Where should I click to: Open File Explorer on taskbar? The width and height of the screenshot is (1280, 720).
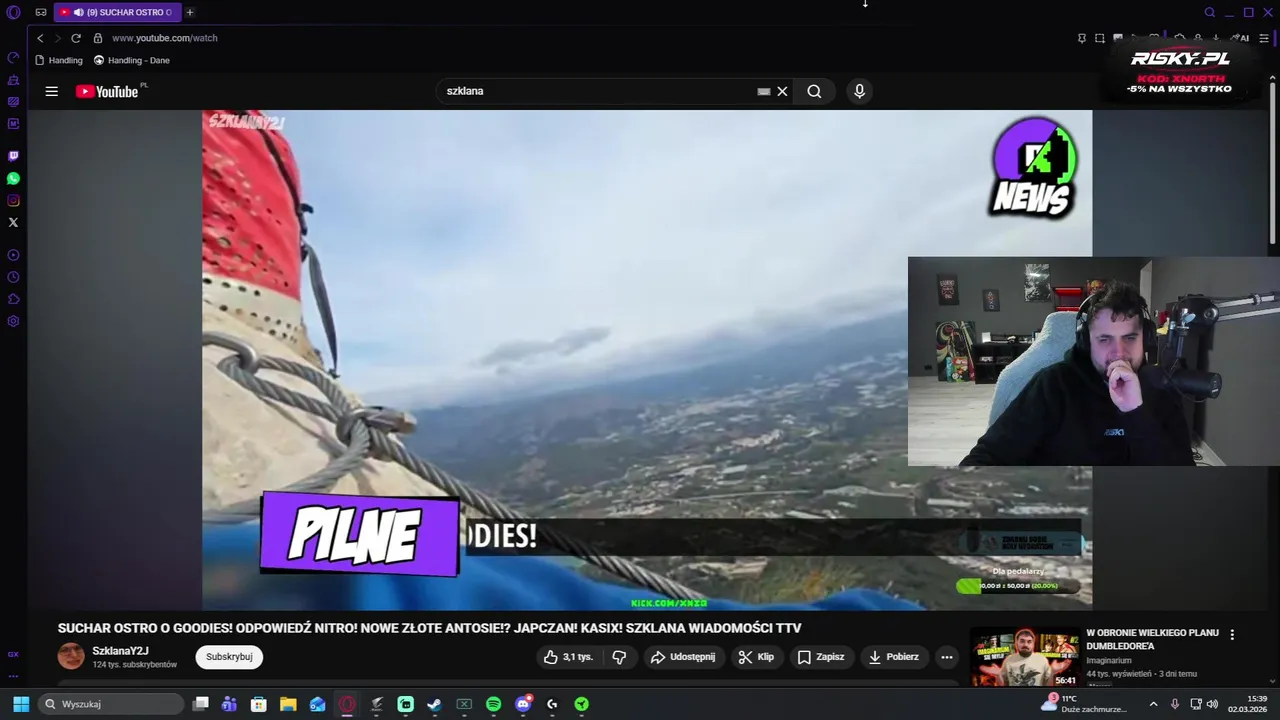pyautogui.click(x=288, y=704)
